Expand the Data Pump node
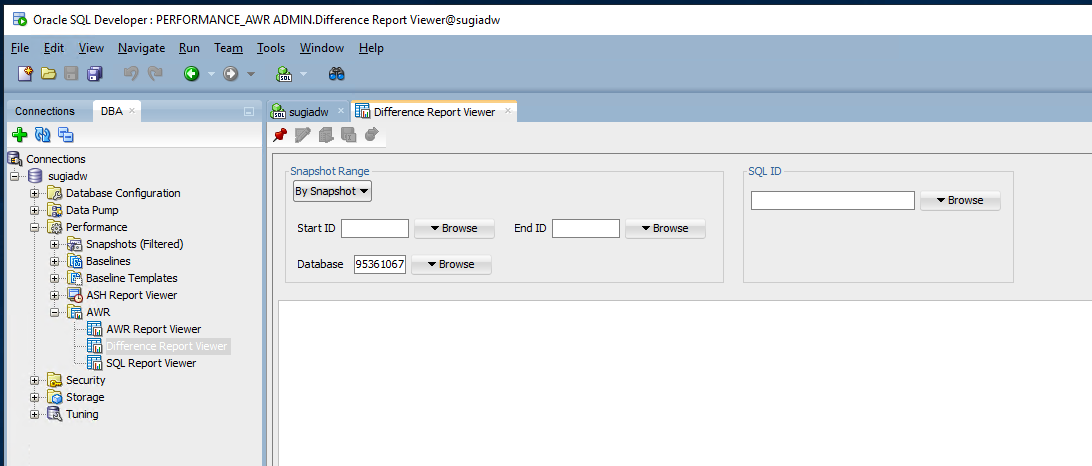Image resolution: width=1092 pixels, height=466 pixels. (34, 210)
